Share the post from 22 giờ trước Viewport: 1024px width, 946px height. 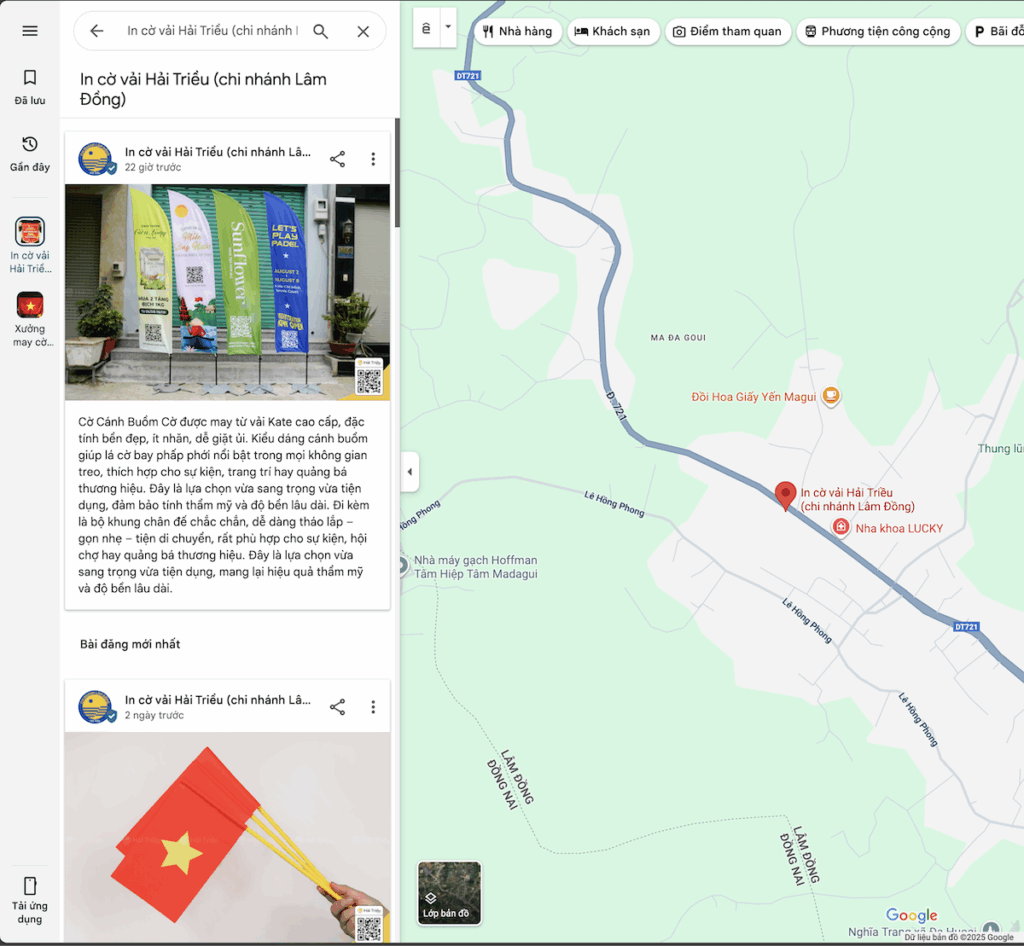[338, 159]
